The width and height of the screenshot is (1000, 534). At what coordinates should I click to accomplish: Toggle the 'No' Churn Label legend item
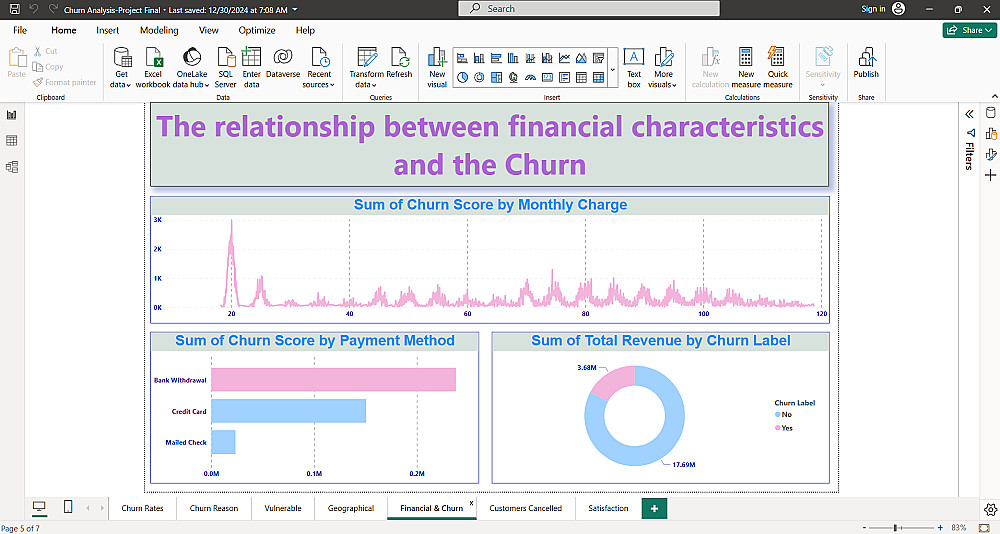coord(783,415)
